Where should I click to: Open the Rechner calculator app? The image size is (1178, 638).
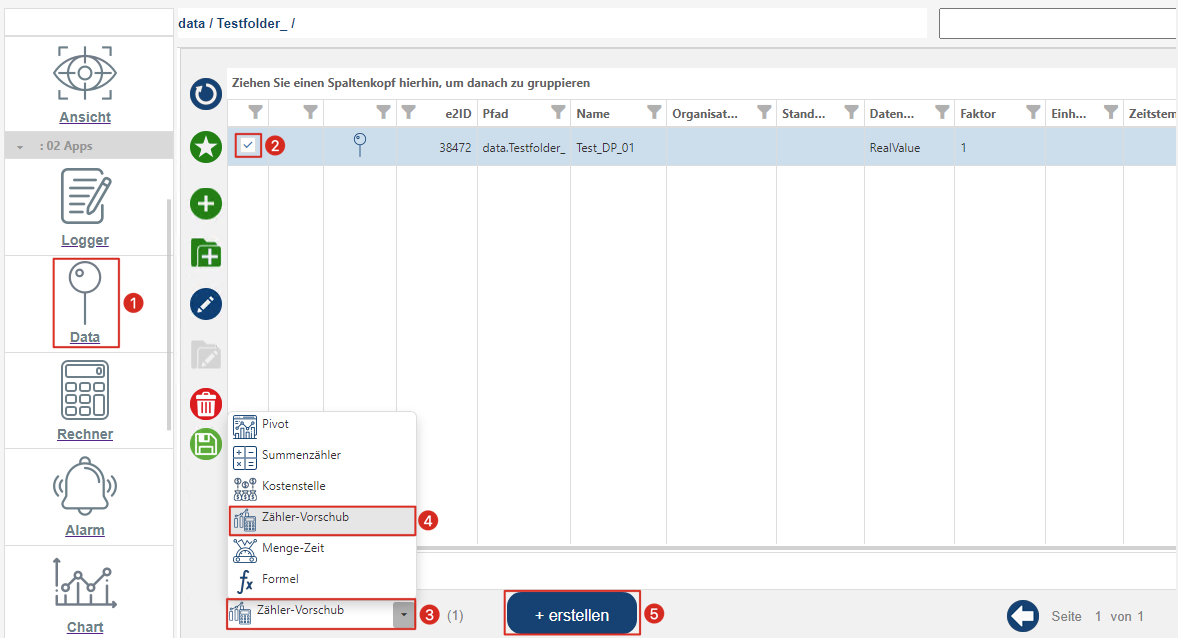click(x=85, y=400)
